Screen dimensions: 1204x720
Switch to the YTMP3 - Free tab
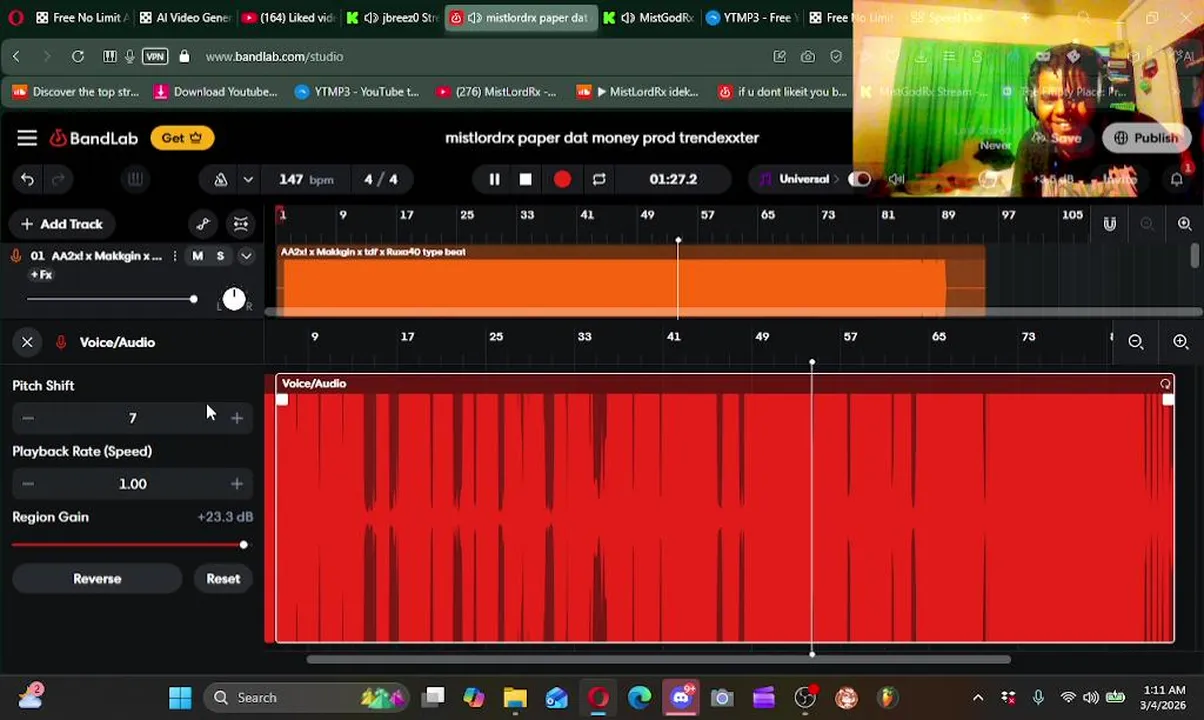coord(750,18)
